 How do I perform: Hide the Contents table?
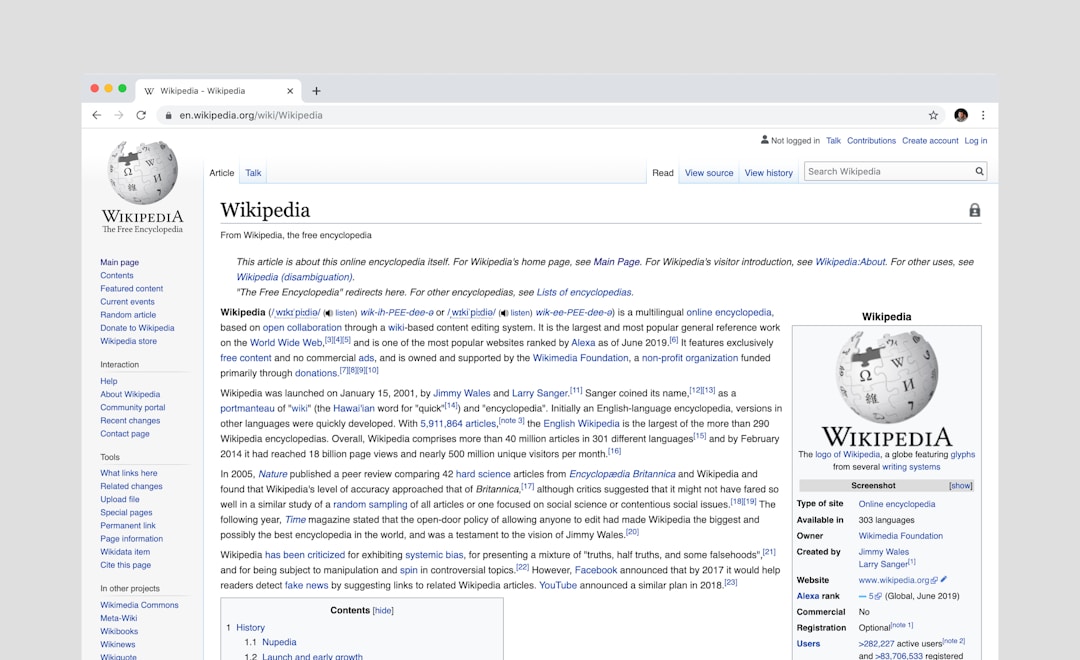point(383,610)
